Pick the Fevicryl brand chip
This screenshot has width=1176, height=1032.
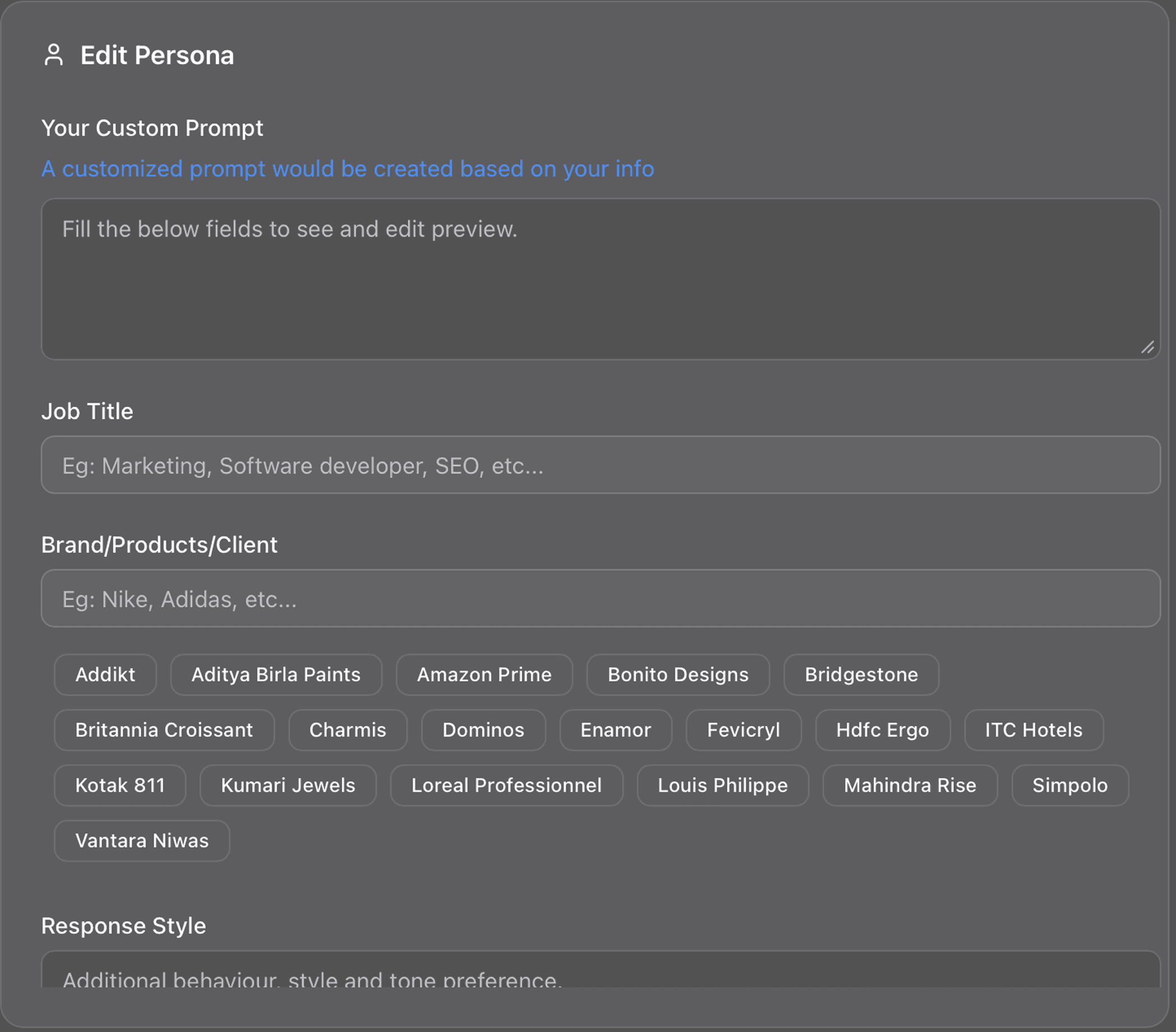tap(743, 730)
